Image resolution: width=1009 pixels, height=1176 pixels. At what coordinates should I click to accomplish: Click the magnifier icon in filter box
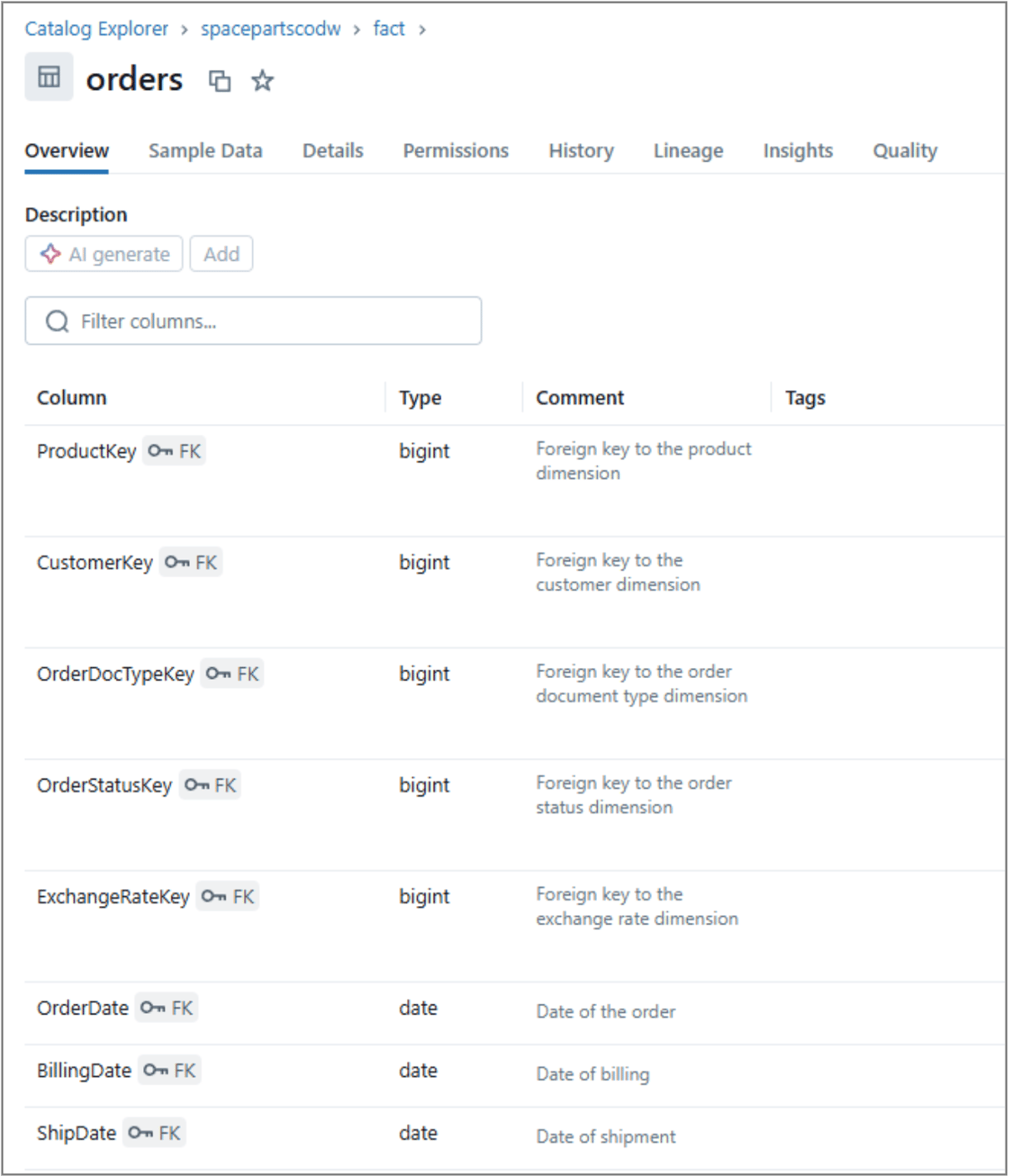pyautogui.click(x=55, y=320)
